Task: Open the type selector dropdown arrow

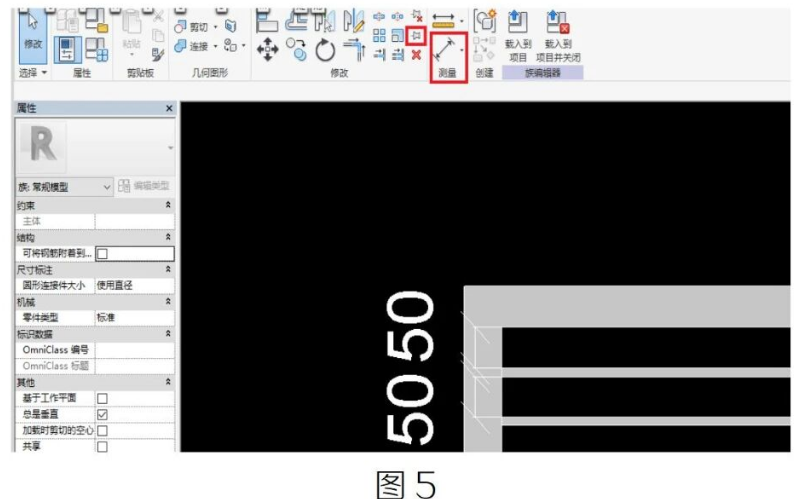Action: pyautogui.click(x=170, y=148)
